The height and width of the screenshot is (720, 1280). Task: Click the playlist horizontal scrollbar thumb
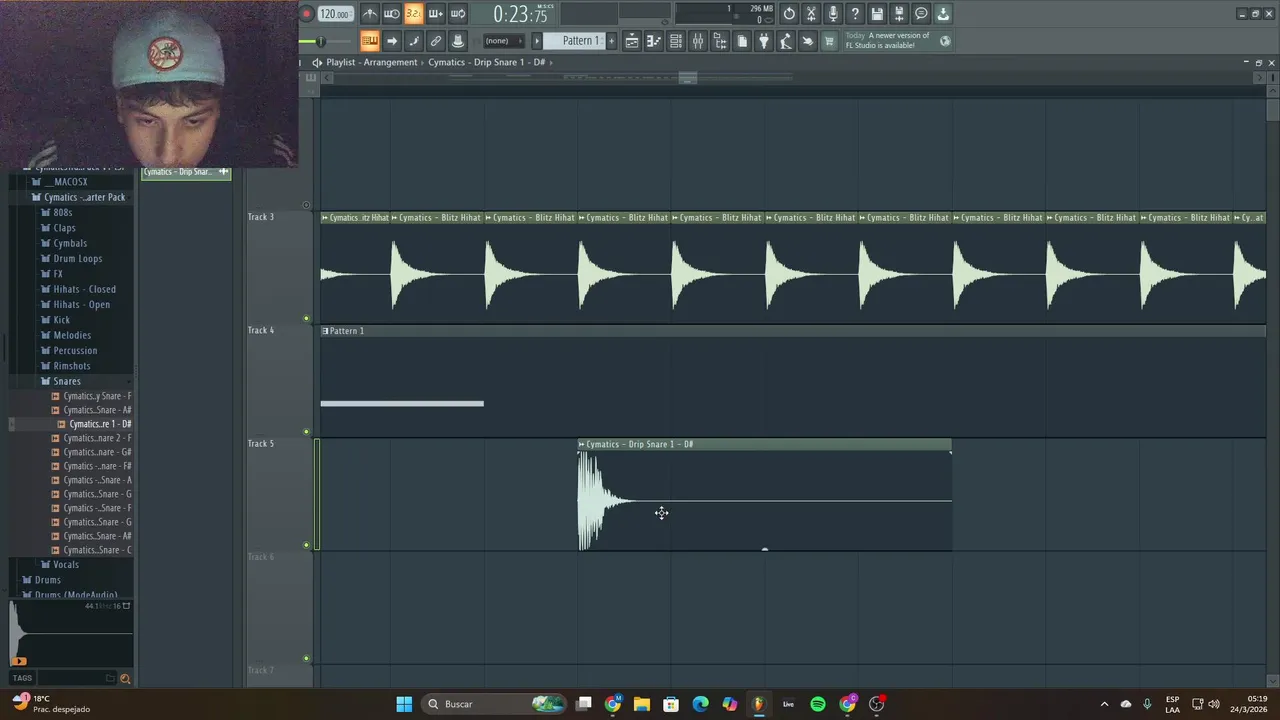coord(687,78)
